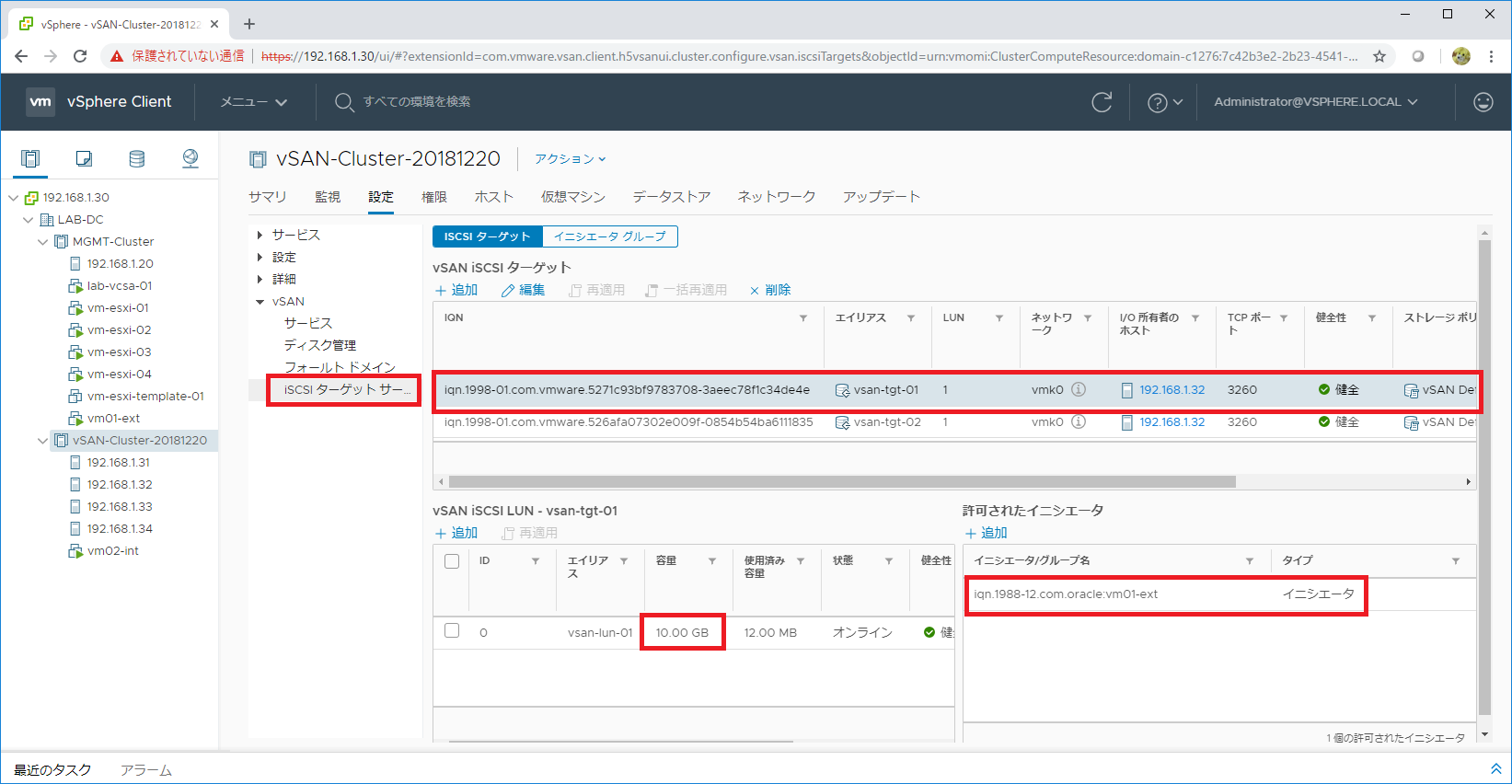Viewport: 1512px width, 784px height.
Task: Reload the browser page
Action: (80, 56)
